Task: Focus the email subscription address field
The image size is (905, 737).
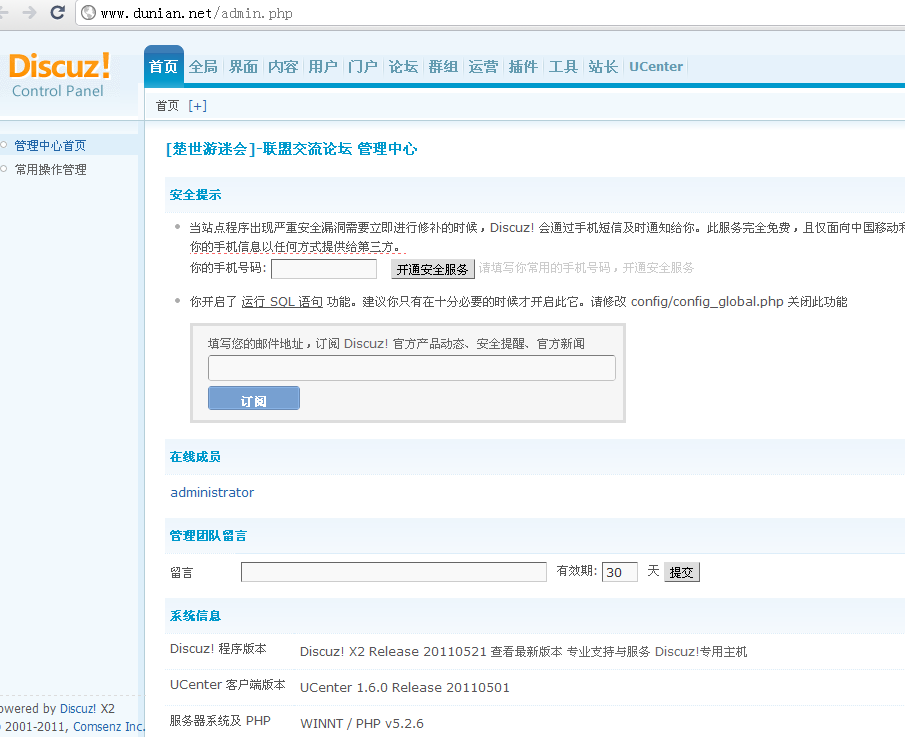Action: [x=412, y=368]
